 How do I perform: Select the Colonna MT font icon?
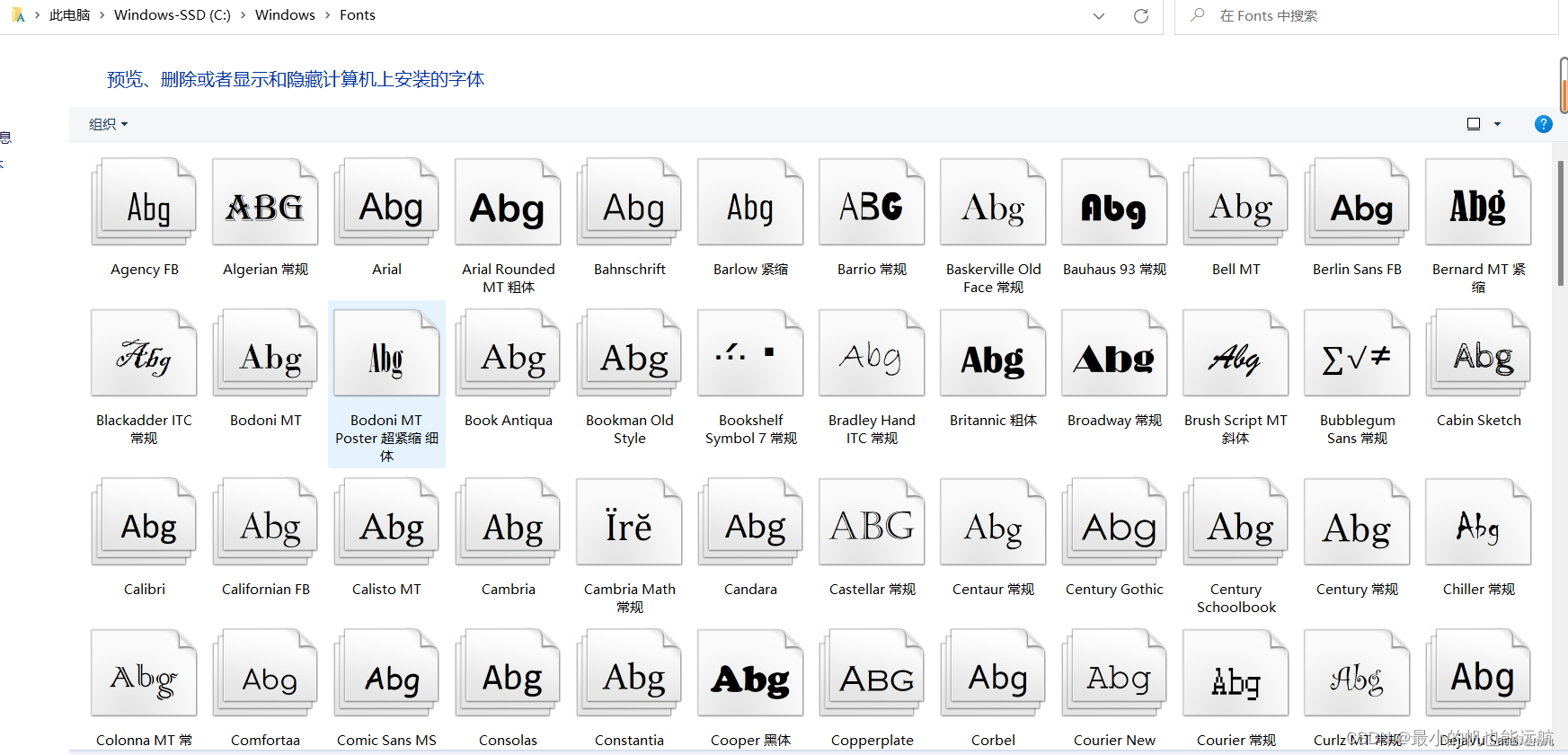pyautogui.click(x=144, y=673)
